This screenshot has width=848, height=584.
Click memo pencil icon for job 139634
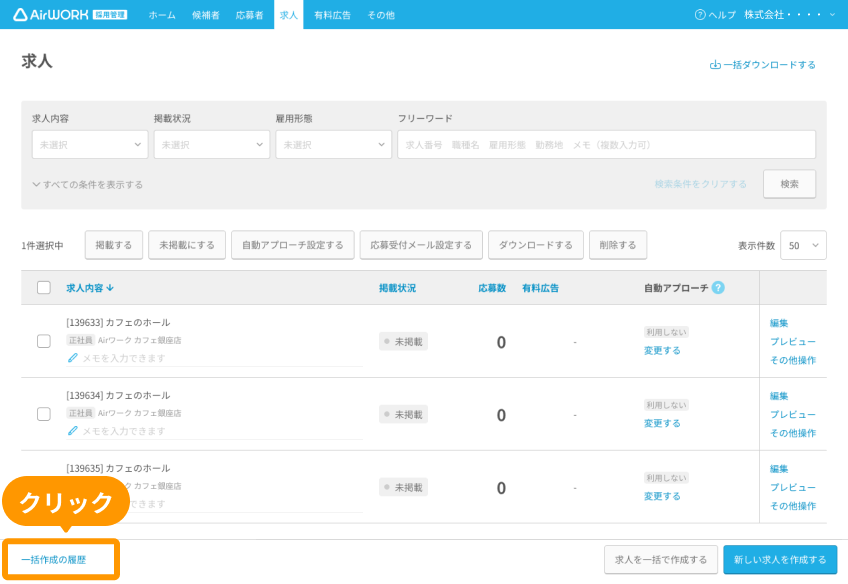(x=72, y=431)
